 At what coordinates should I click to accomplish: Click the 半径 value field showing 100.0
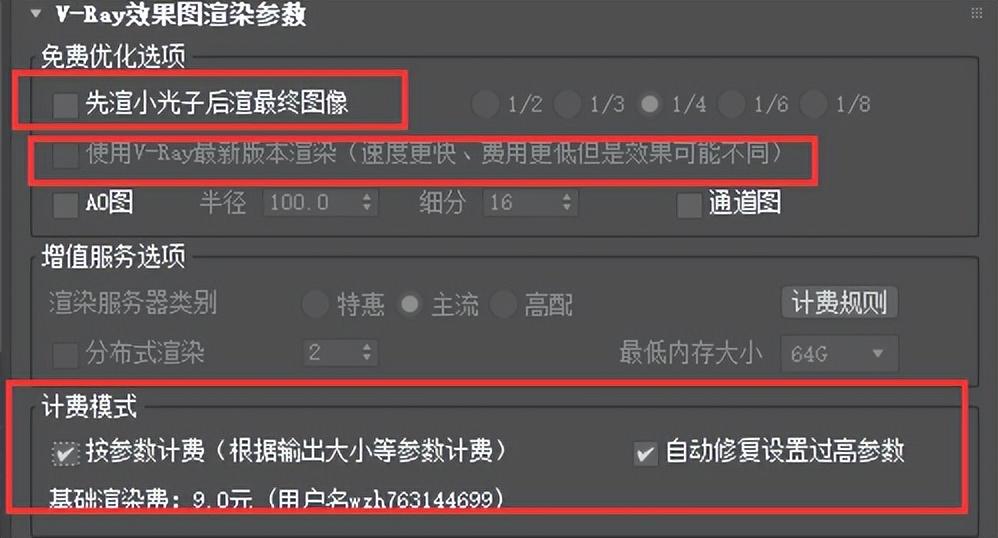(311, 203)
